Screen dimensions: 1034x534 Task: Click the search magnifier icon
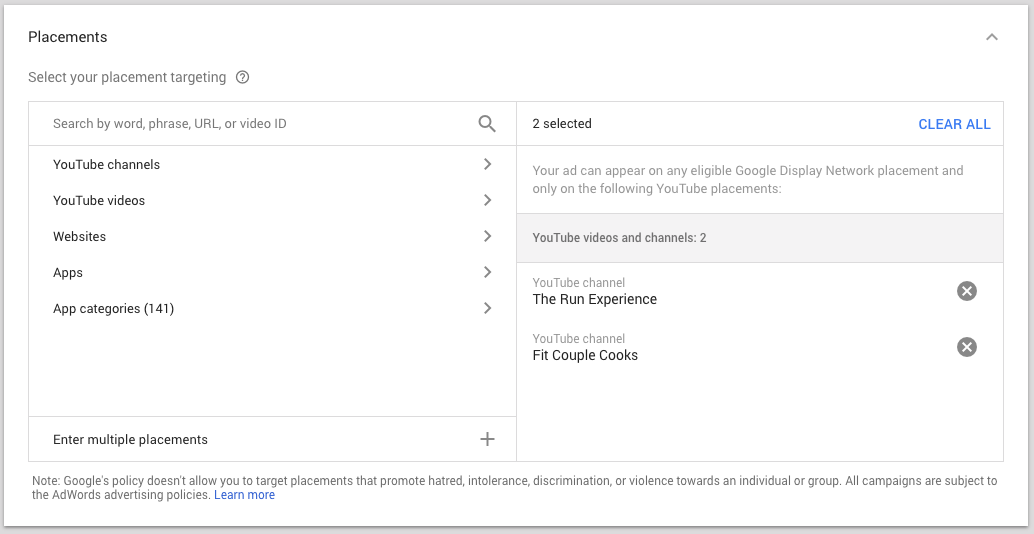point(487,124)
